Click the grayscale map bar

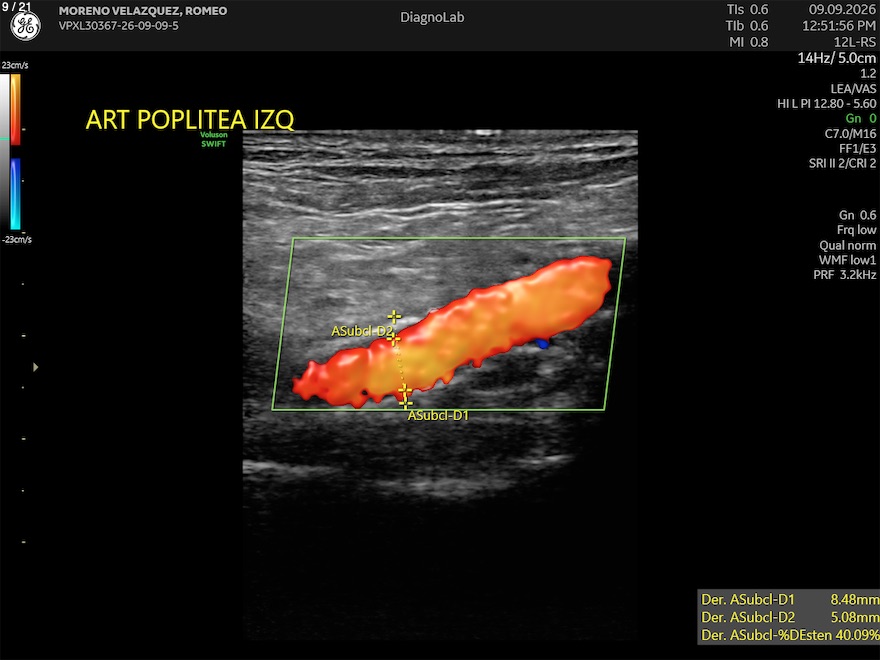click(4, 152)
